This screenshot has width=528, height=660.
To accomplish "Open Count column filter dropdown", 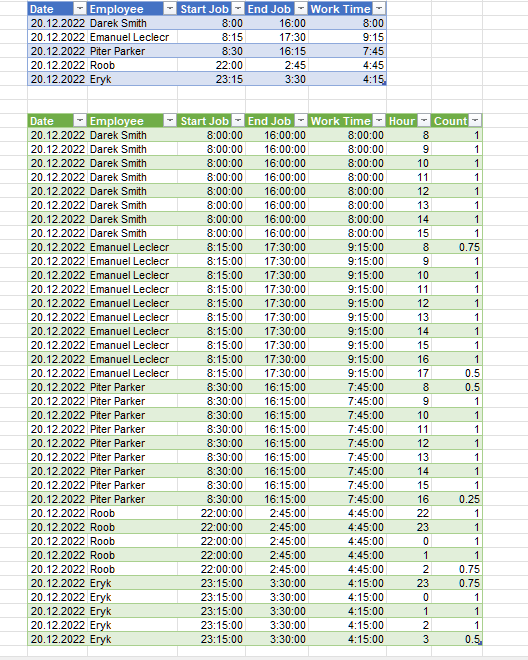I will tap(475, 121).
